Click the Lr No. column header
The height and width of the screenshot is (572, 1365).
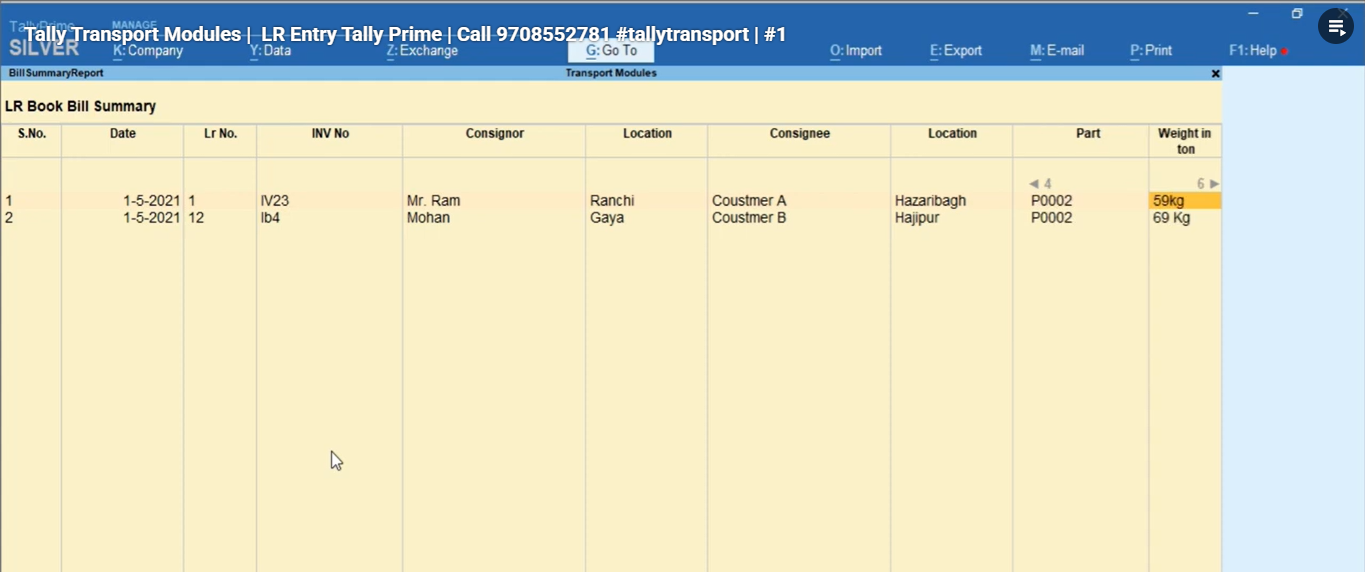coord(220,133)
